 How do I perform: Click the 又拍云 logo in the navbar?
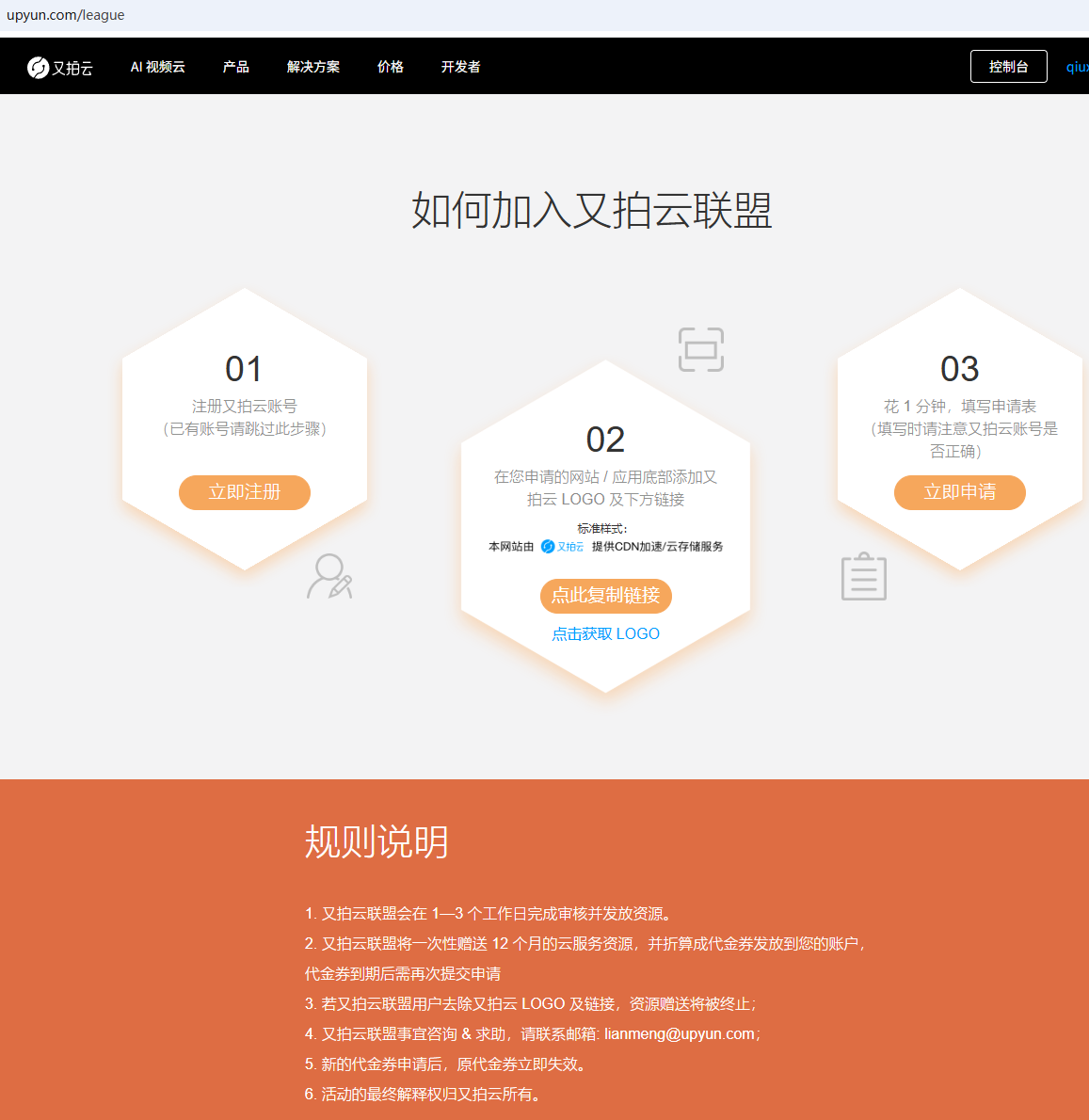tap(60, 67)
